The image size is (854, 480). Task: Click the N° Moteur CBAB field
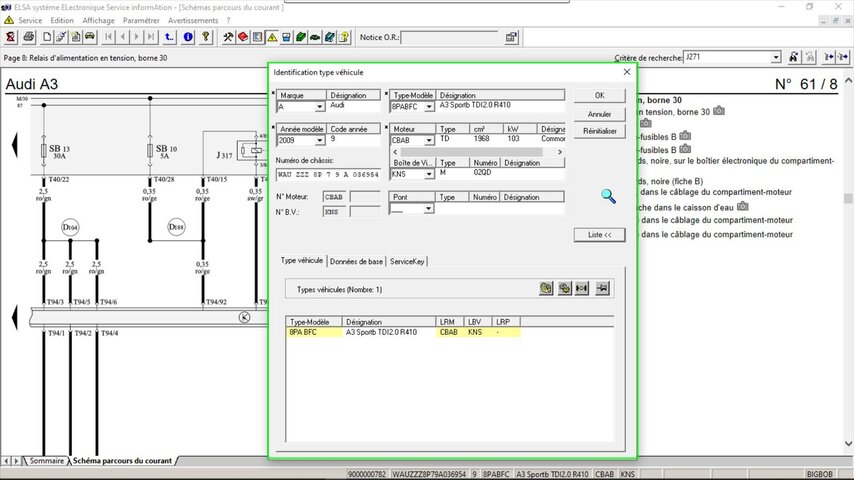coord(334,197)
